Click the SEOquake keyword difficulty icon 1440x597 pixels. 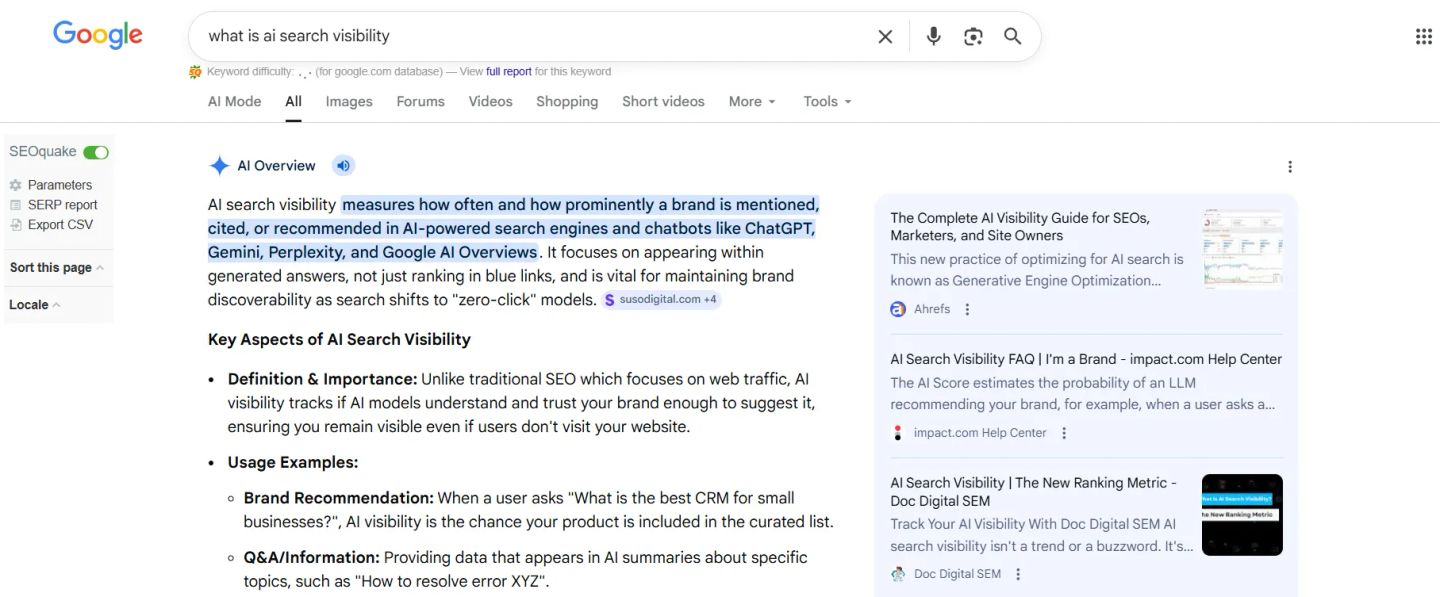coord(195,72)
